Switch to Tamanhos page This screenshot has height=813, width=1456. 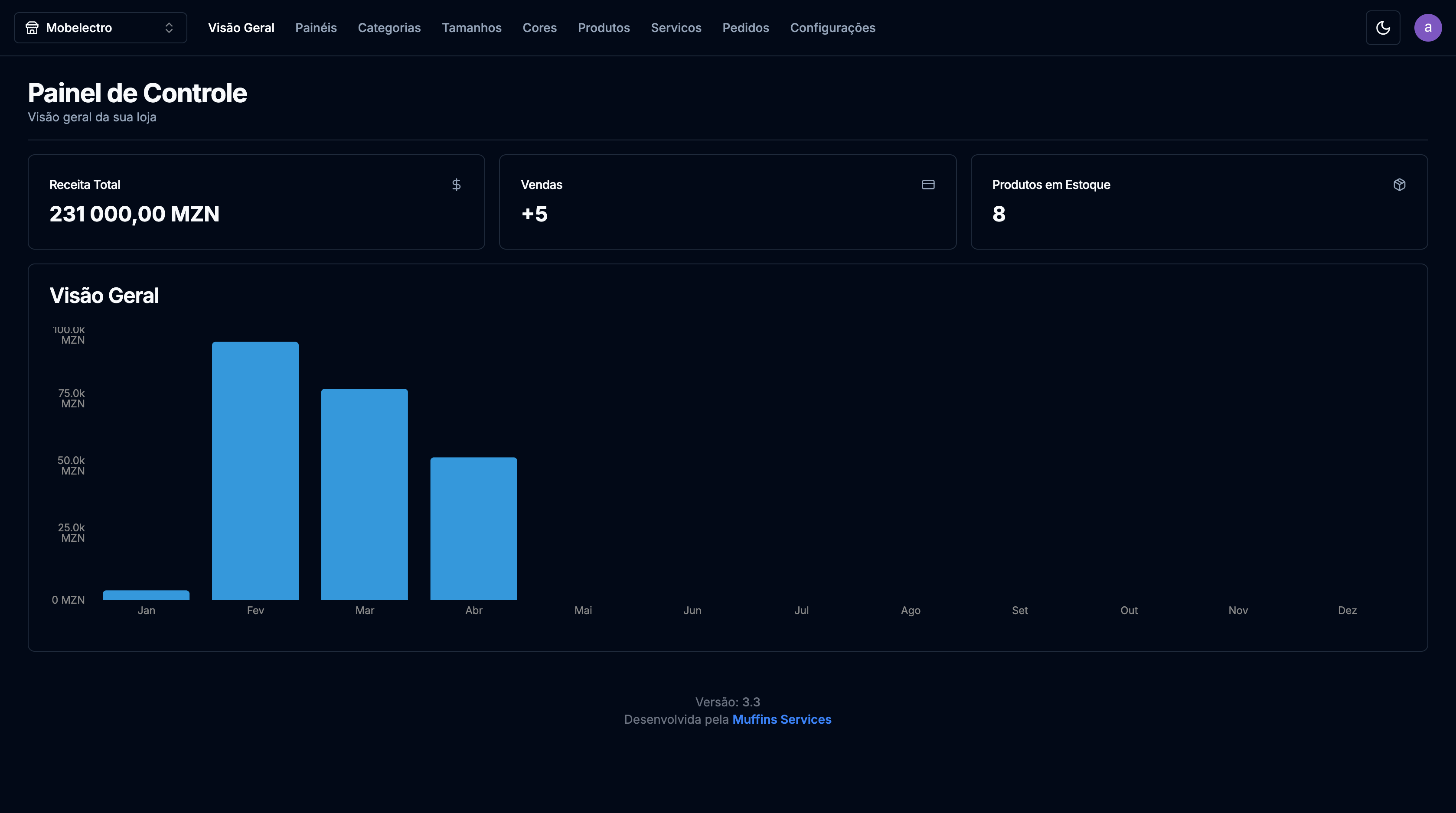[471, 28]
